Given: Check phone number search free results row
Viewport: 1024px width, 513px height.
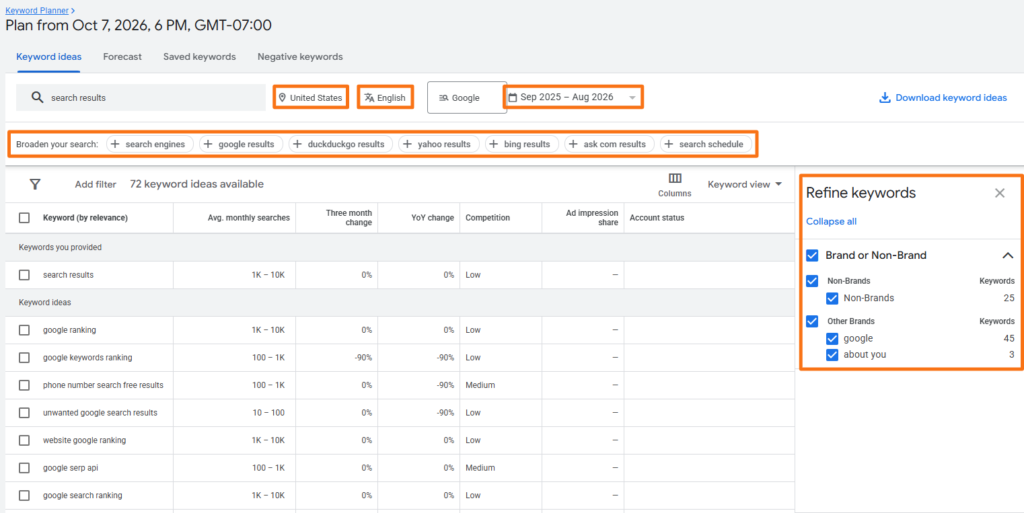Looking at the screenshot, I should click(x=24, y=385).
